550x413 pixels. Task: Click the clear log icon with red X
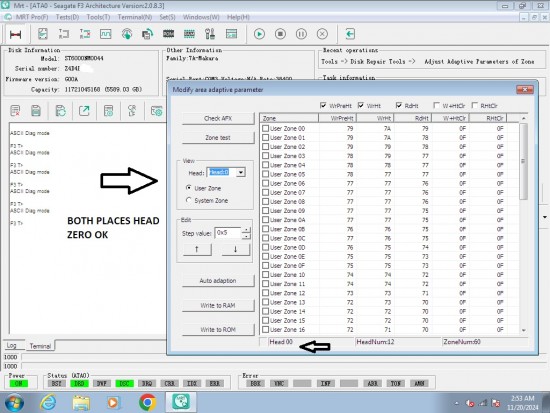[x=15, y=111]
